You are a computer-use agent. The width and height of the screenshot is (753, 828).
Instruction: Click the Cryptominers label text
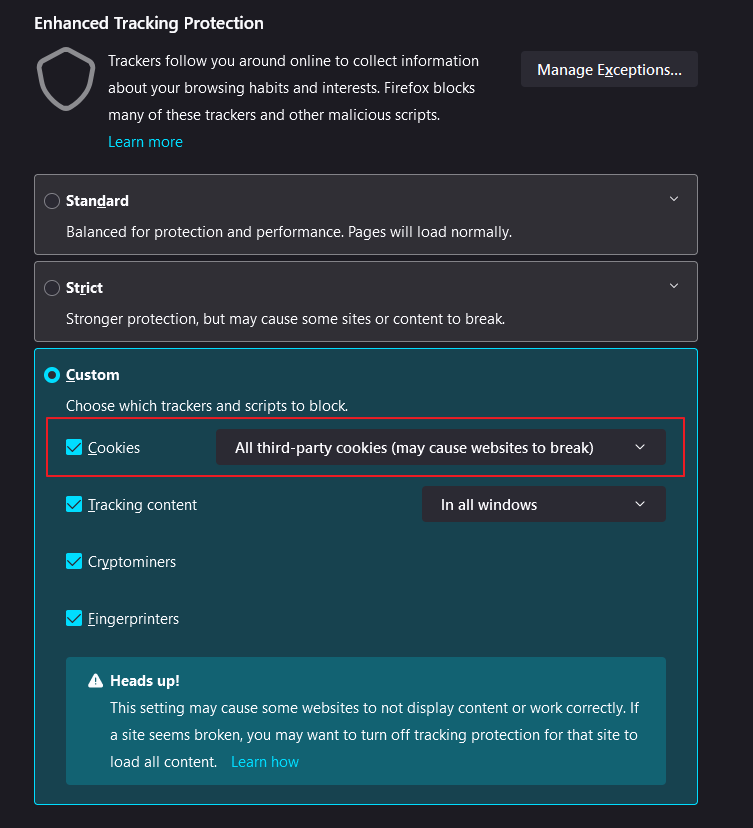click(x=132, y=562)
